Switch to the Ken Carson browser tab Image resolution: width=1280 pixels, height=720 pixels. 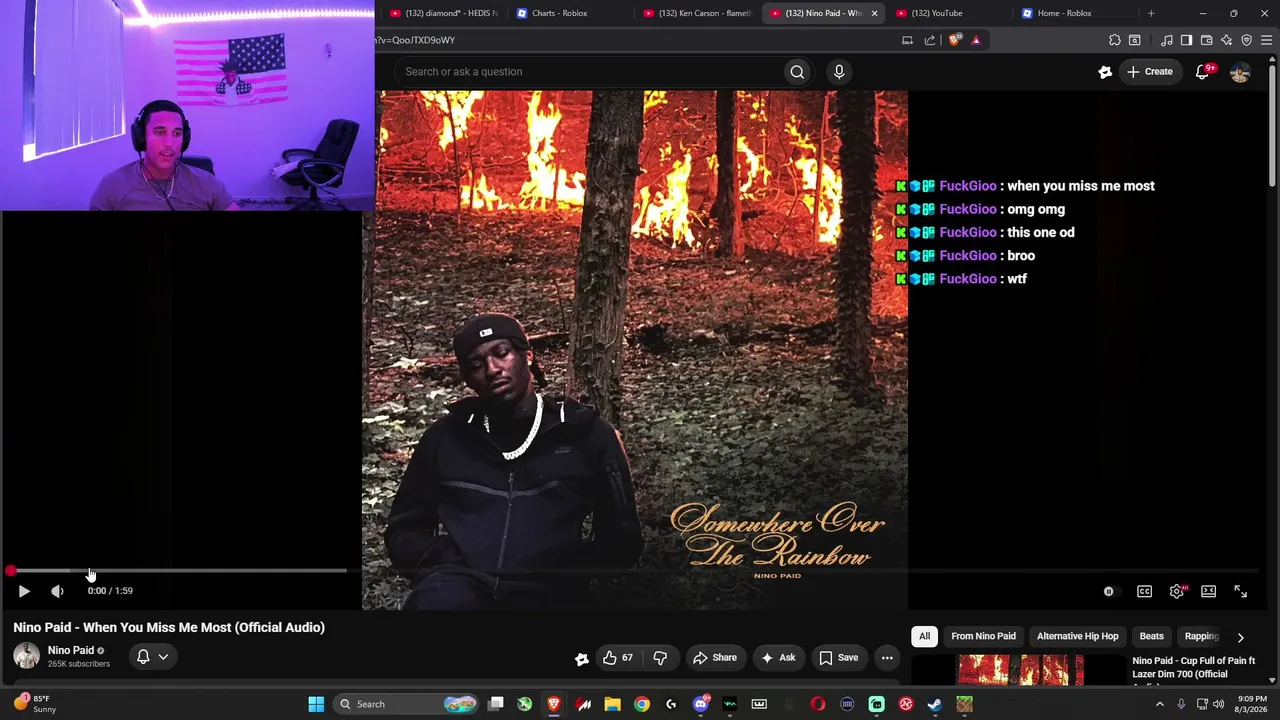696,13
